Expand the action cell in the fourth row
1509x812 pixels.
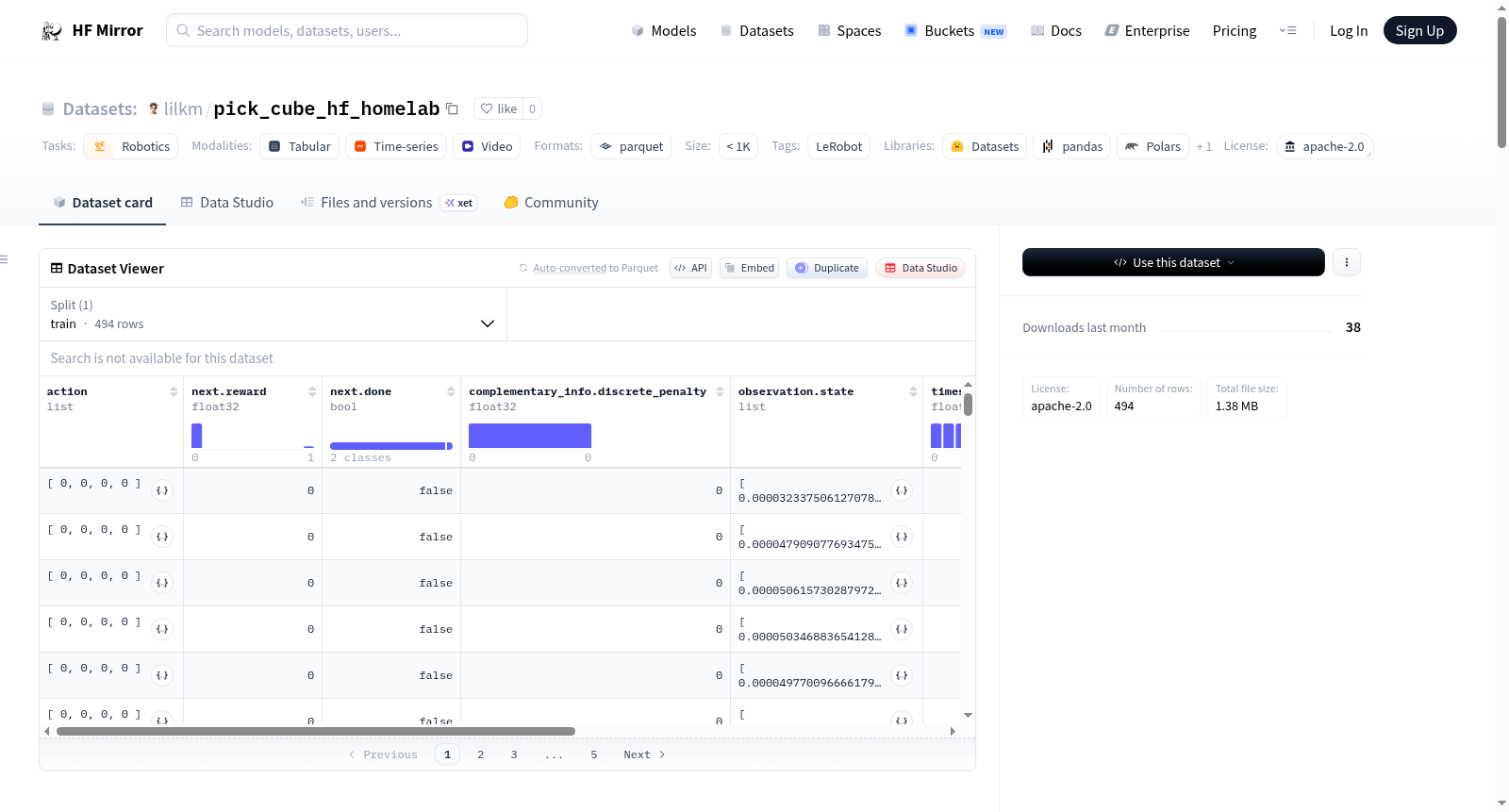click(x=162, y=629)
